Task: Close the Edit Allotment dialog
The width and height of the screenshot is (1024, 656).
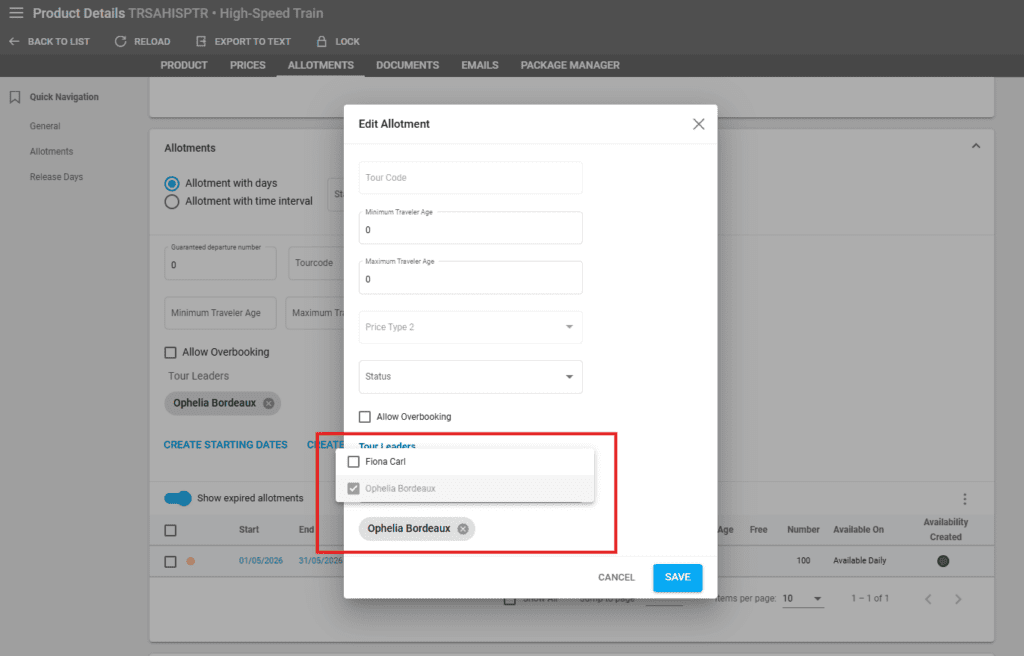Action: (698, 124)
